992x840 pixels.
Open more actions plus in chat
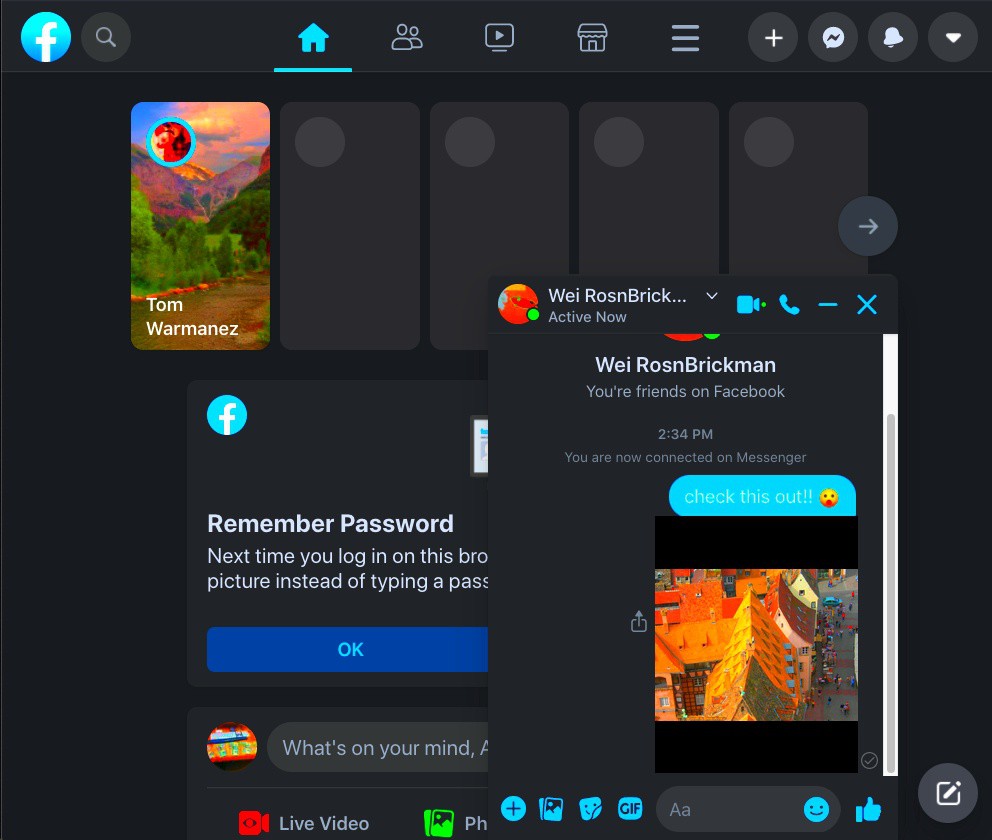[513, 808]
